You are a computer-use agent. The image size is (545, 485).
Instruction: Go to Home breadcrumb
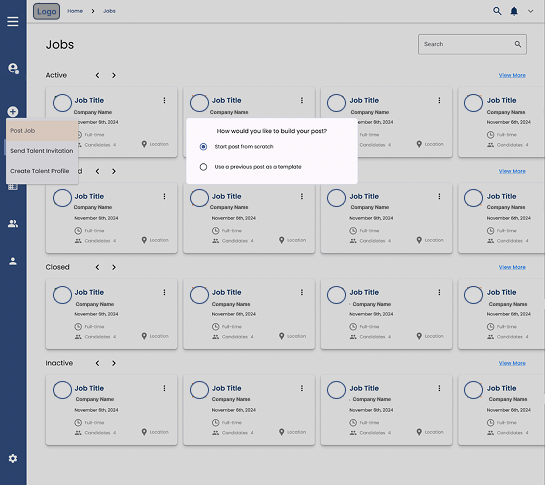click(75, 11)
